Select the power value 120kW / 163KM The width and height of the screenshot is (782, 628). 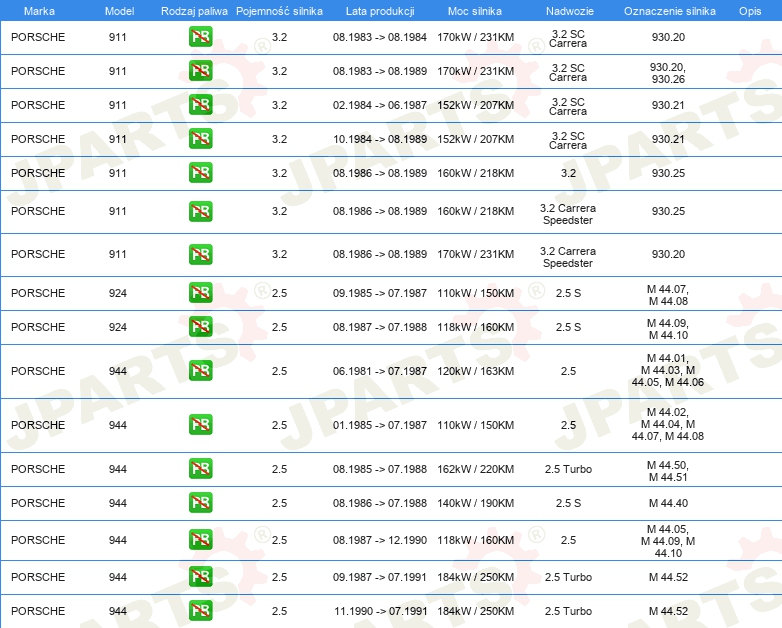476,371
